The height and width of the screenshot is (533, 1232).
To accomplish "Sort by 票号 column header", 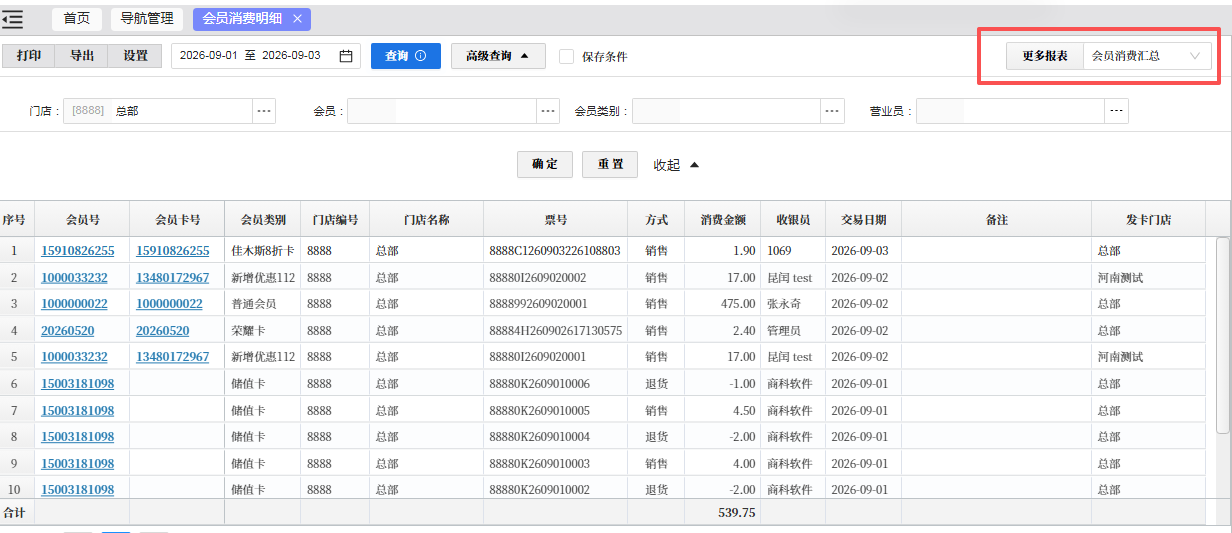I will pos(556,219).
